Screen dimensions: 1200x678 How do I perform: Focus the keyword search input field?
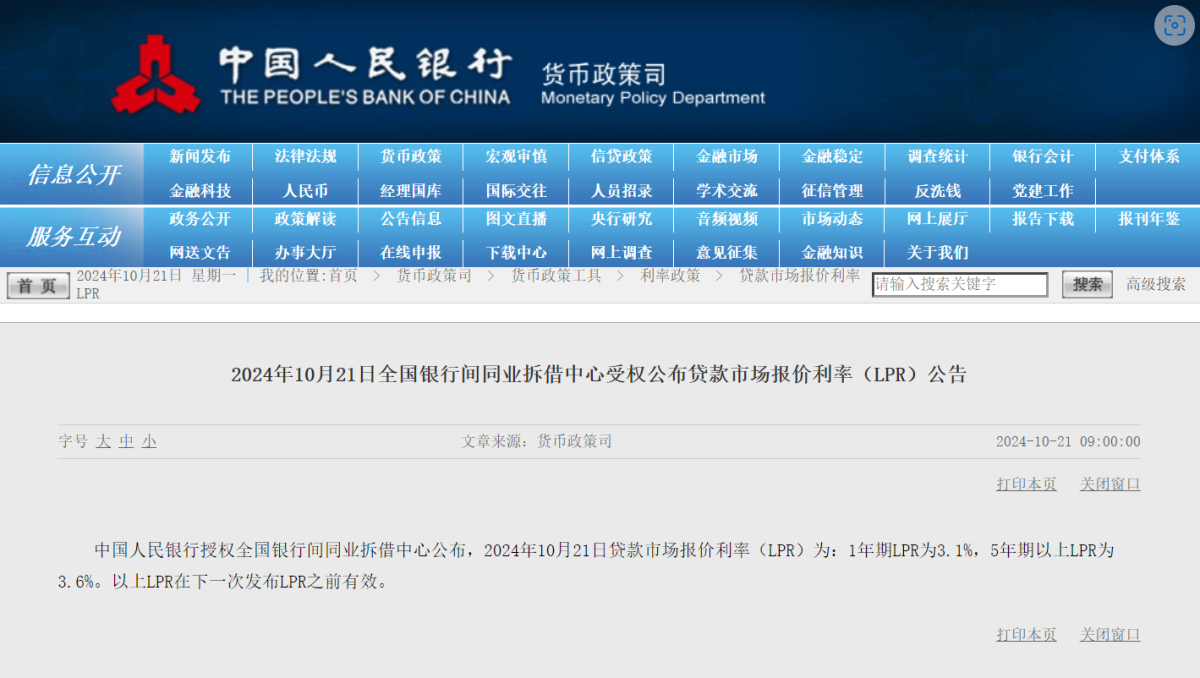(x=959, y=285)
